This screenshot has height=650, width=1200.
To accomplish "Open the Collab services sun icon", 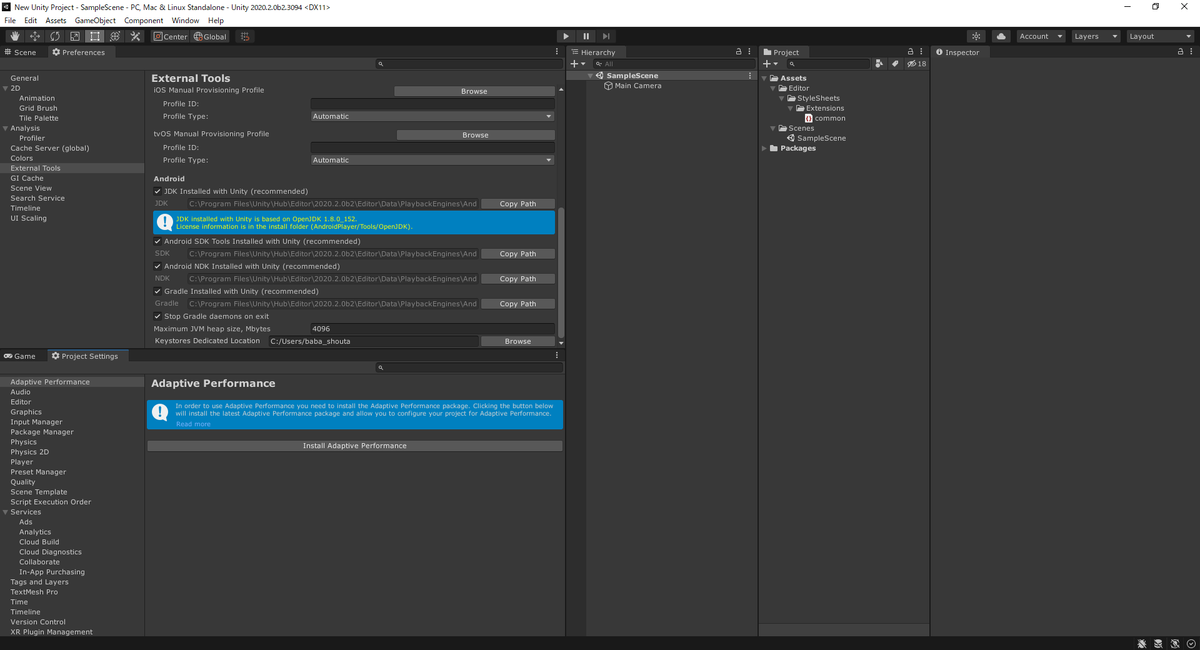I will click(x=977, y=36).
